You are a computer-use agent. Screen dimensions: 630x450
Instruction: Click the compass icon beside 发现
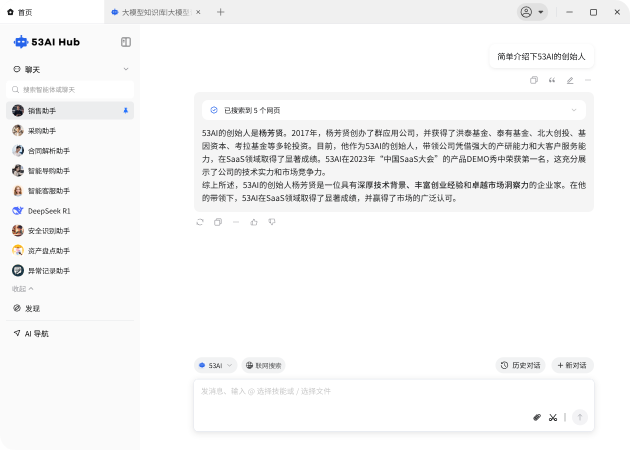pyautogui.click(x=17, y=308)
